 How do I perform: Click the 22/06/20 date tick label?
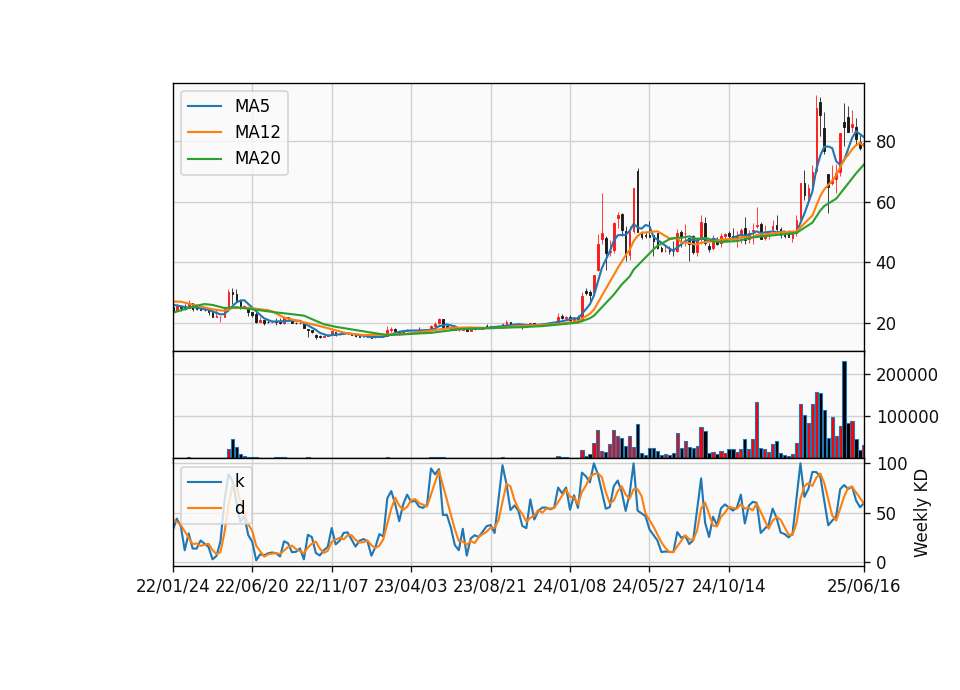(x=252, y=586)
